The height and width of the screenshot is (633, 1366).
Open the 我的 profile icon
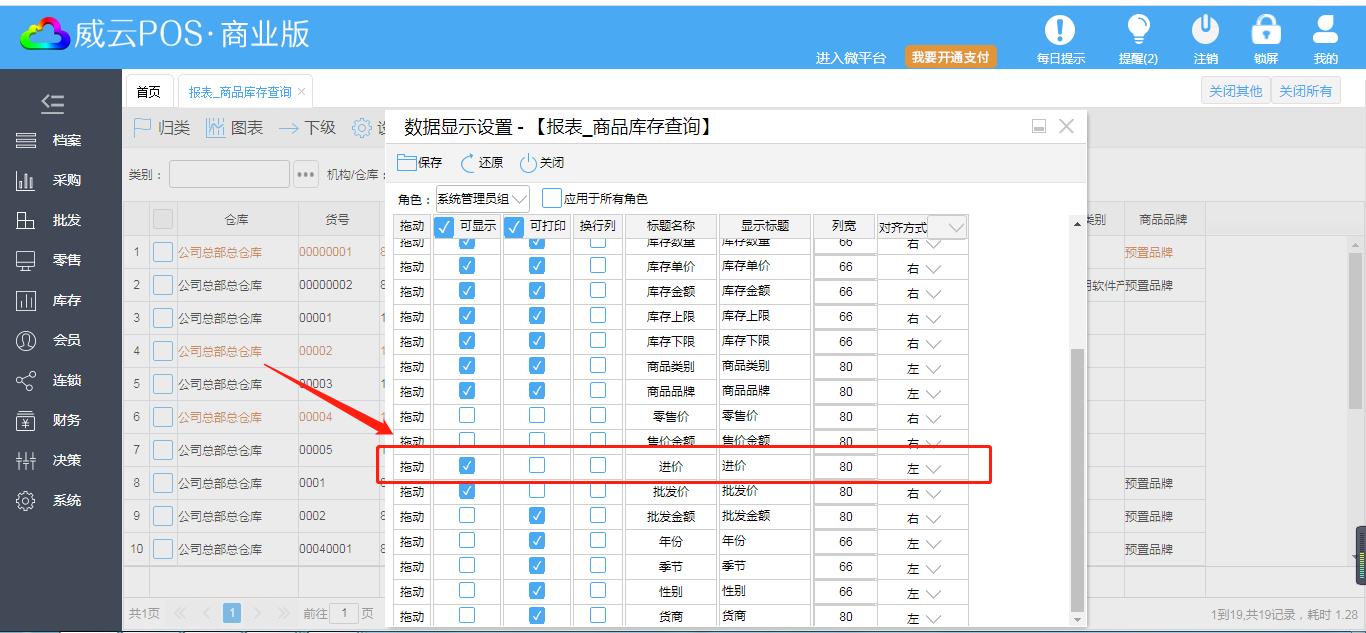click(1325, 30)
